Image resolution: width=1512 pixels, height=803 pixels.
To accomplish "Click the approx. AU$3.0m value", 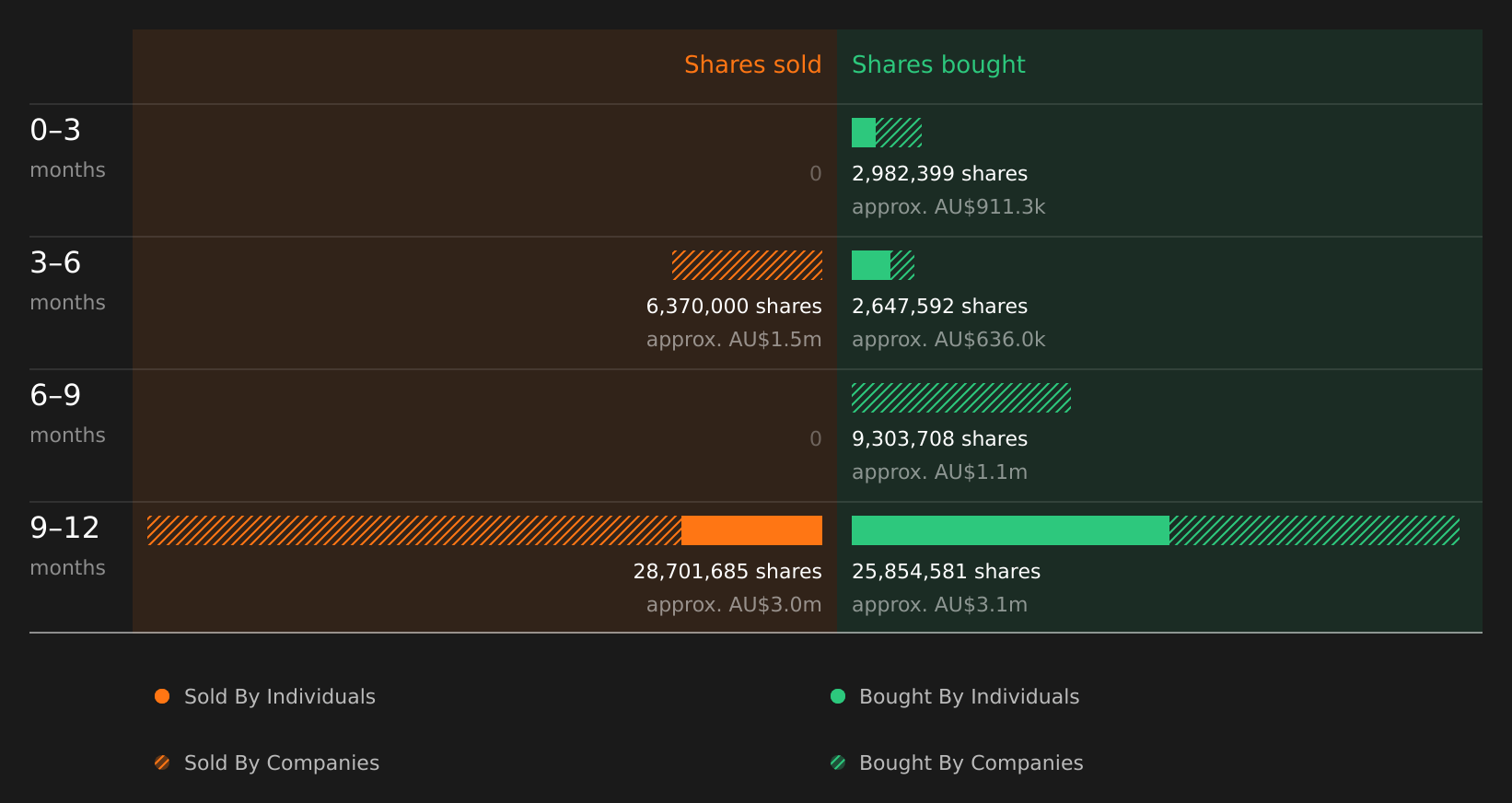I will coord(734,605).
